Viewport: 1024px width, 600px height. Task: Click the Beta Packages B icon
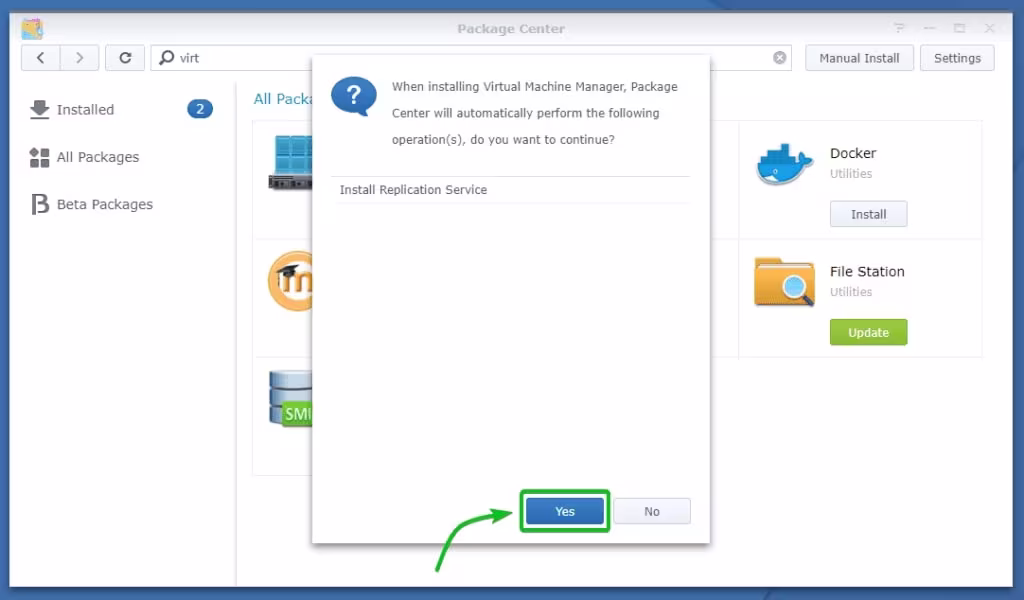[40, 204]
